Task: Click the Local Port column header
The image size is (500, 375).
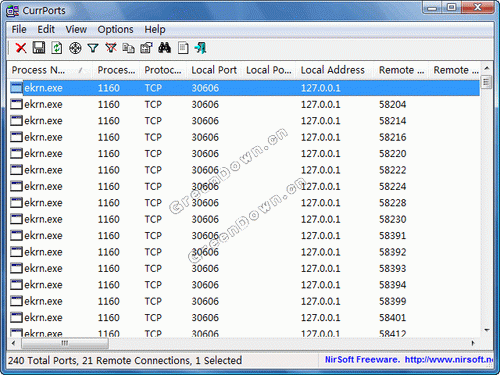Action: point(214,70)
